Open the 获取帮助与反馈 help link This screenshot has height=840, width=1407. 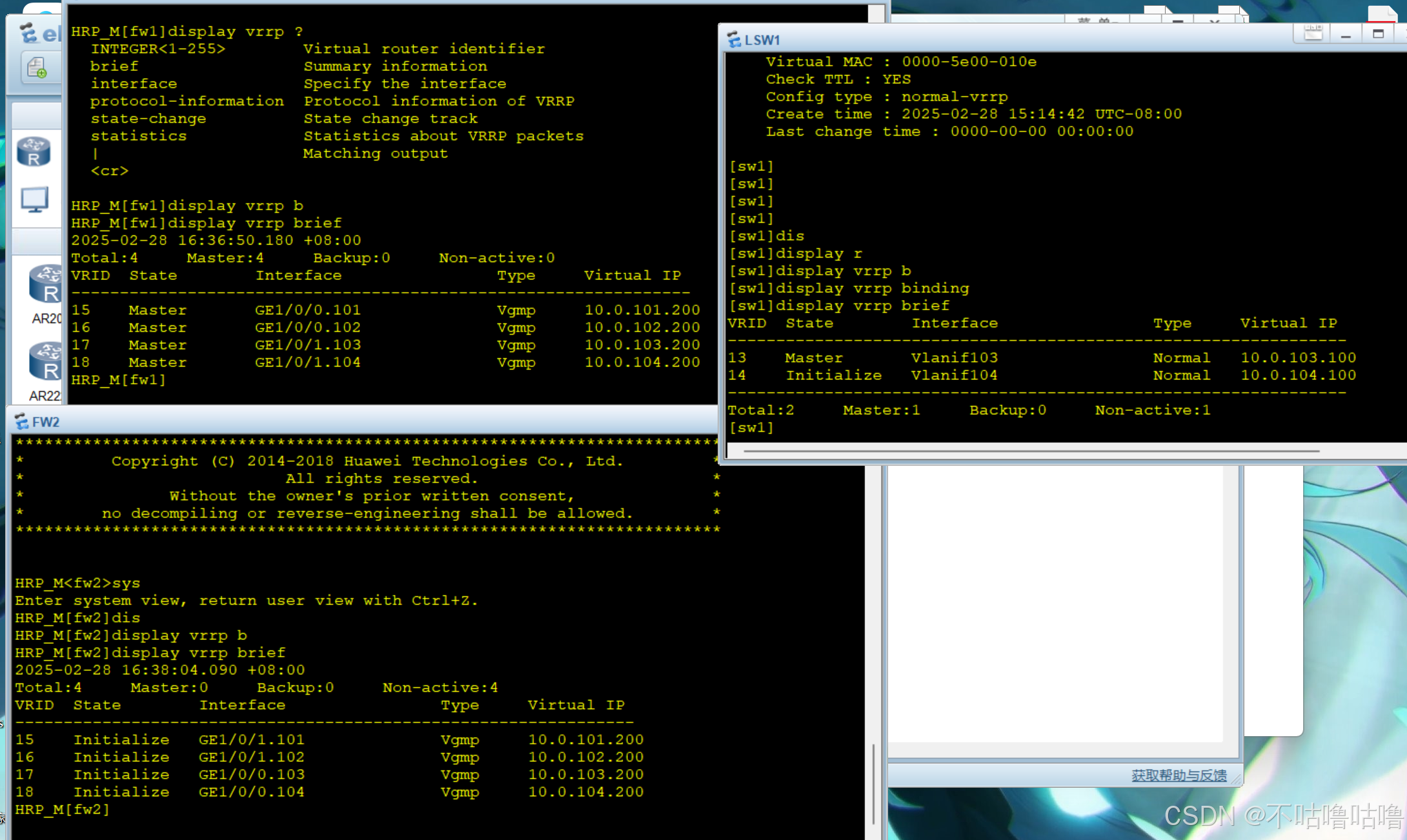tap(1179, 775)
